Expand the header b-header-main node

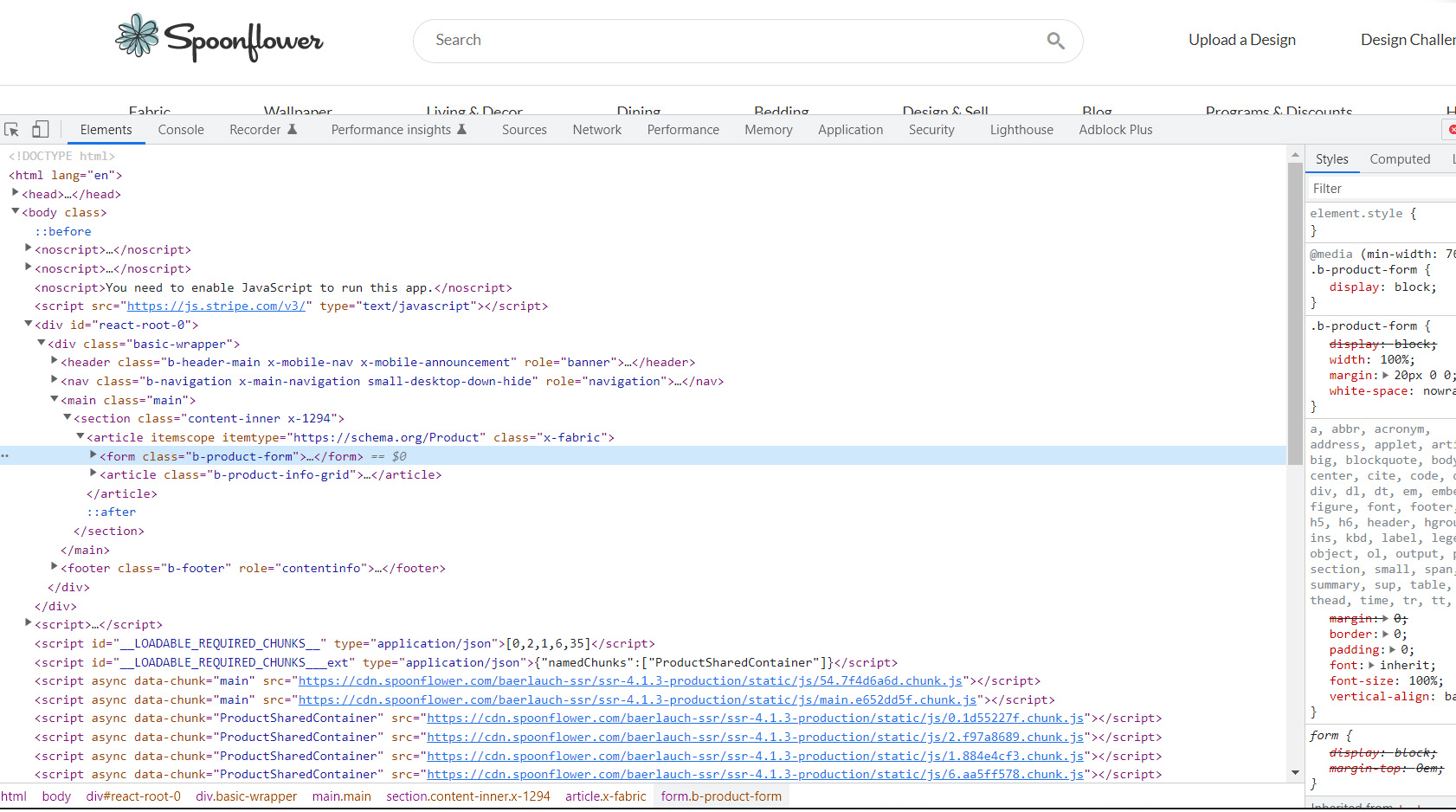point(55,361)
